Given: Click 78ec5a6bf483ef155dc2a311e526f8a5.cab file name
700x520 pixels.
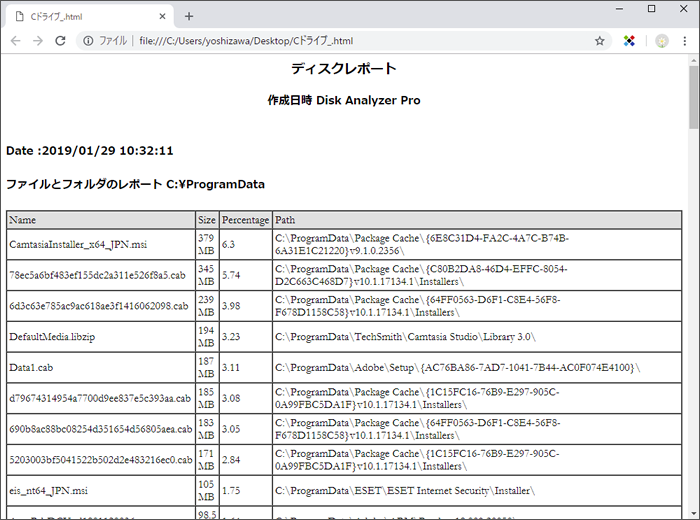Looking at the screenshot, I should point(97,275).
